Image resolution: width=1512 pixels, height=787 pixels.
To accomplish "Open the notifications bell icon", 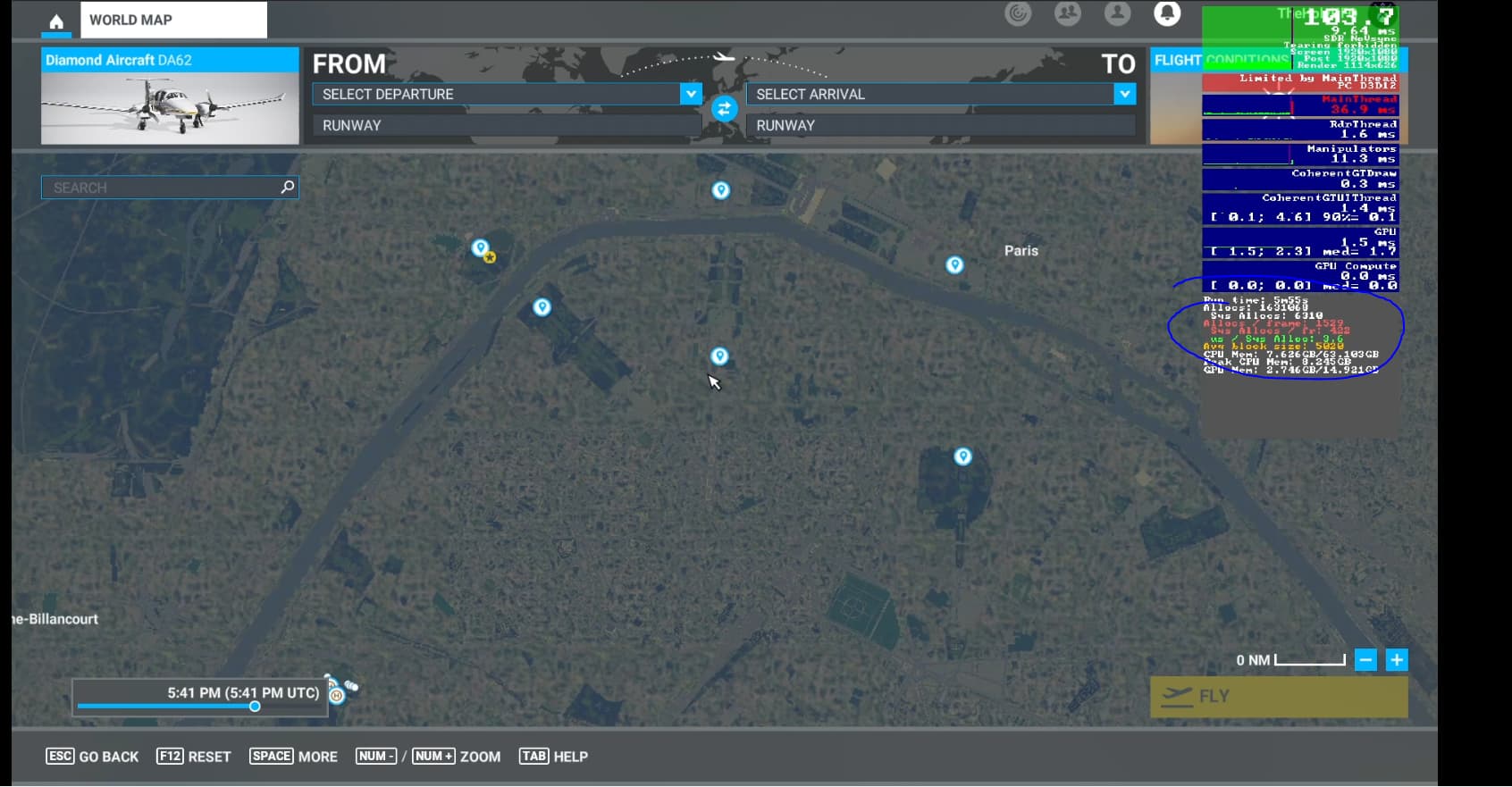I will (1167, 13).
